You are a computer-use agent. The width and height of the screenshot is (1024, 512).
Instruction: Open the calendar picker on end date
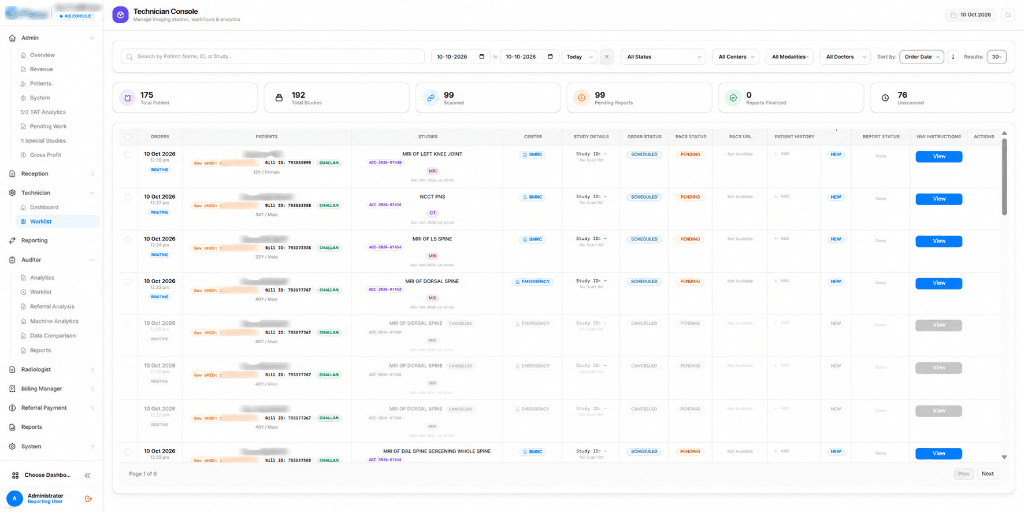point(551,57)
